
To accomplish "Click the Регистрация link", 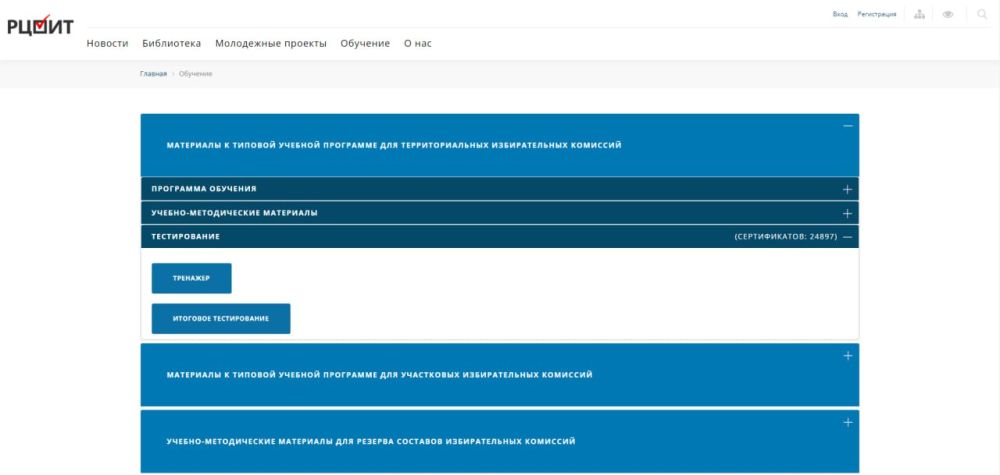I will pyautogui.click(x=876, y=14).
